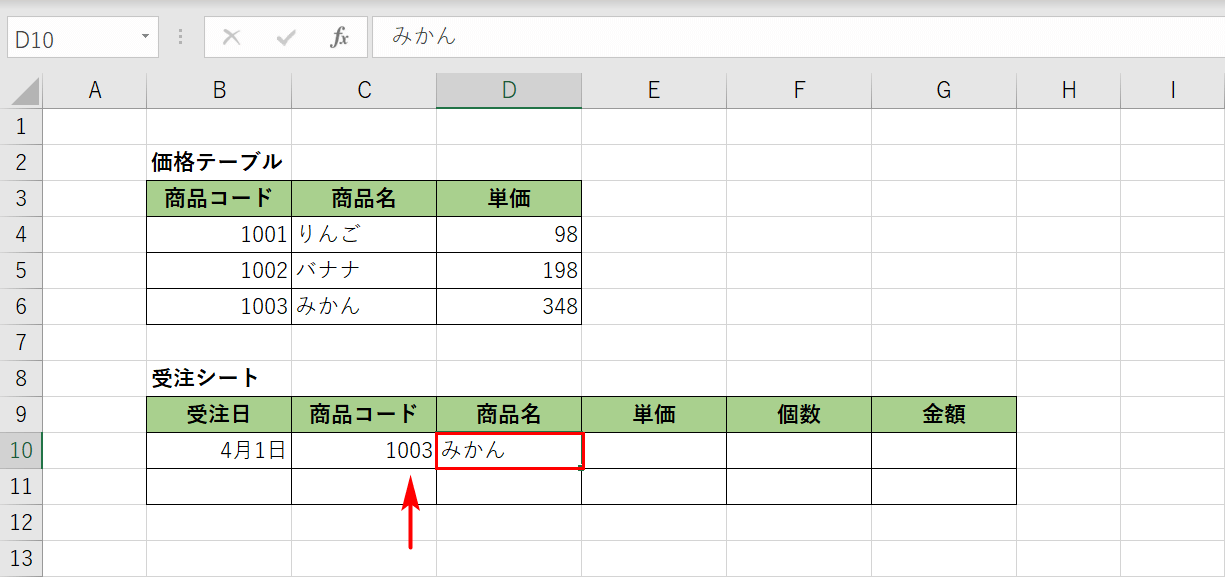Select row header 10
This screenshot has height=577, width=1225.
tap(21, 450)
